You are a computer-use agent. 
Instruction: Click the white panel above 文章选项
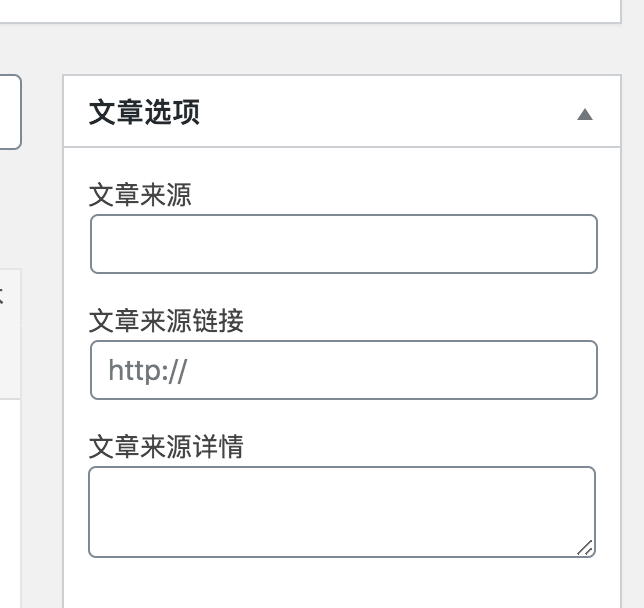(x=310, y=11)
